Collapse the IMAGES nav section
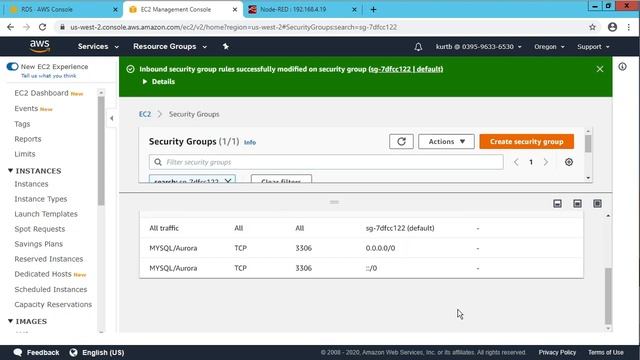 [11, 321]
